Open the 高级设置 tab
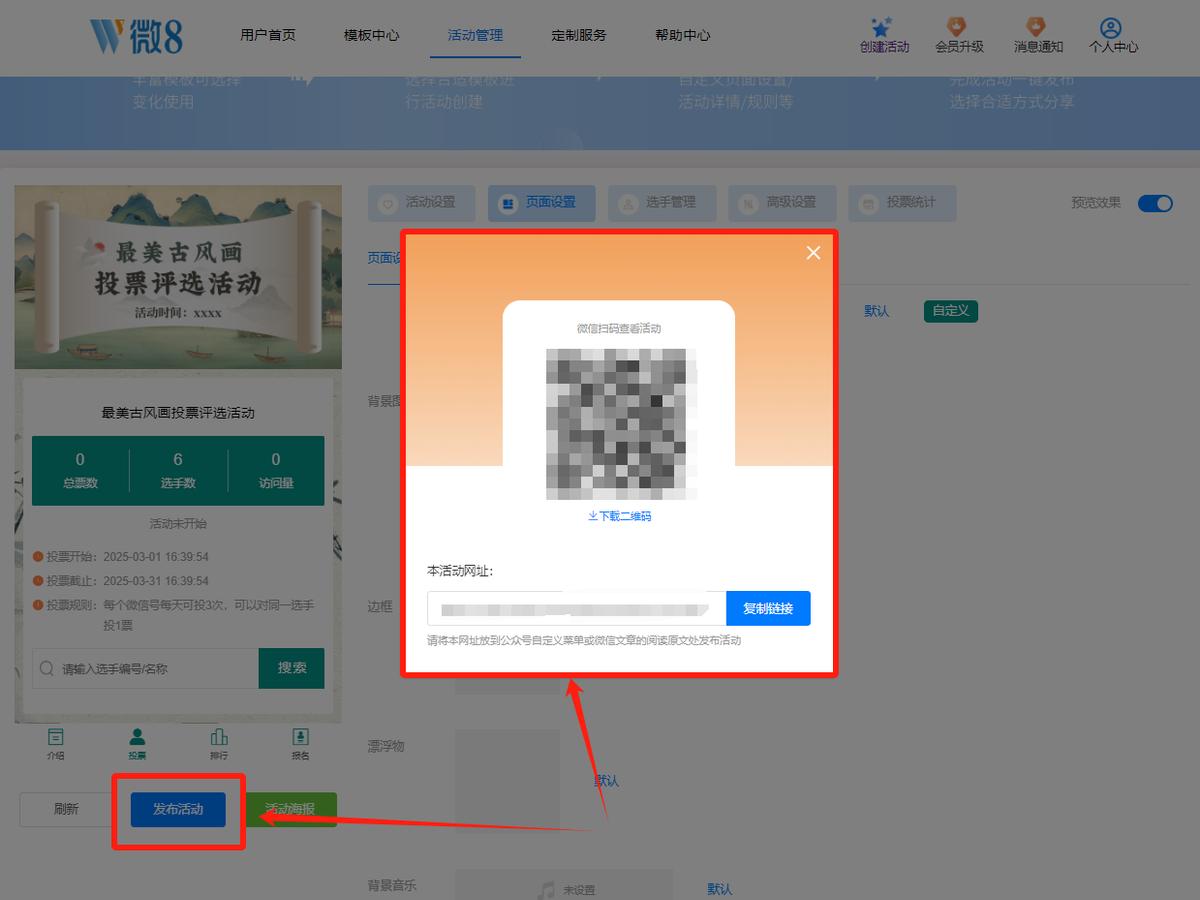1200x900 pixels. 781,203
